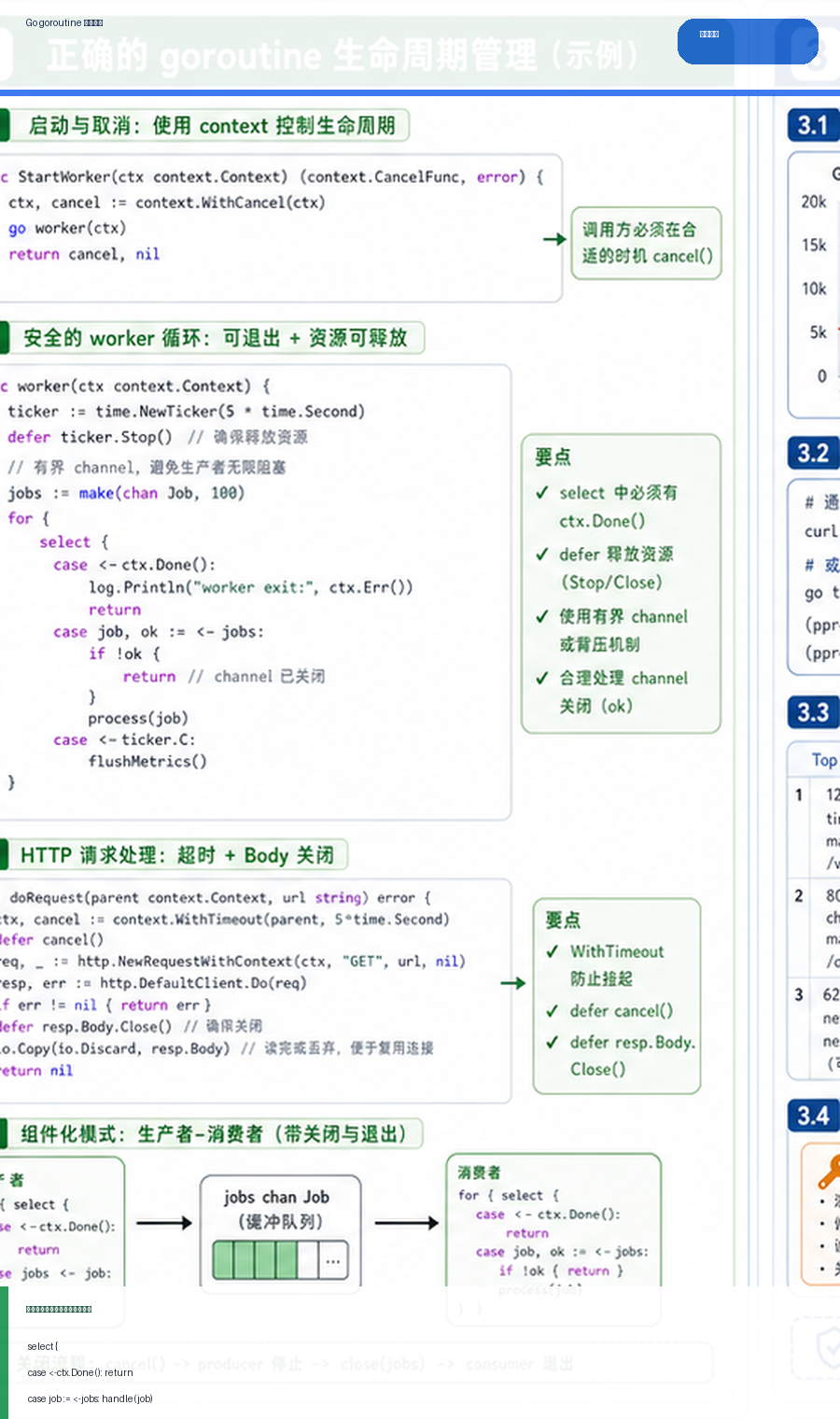Click the "20k" chart axis label
The height and width of the screenshot is (1419, 840).
pos(814,201)
